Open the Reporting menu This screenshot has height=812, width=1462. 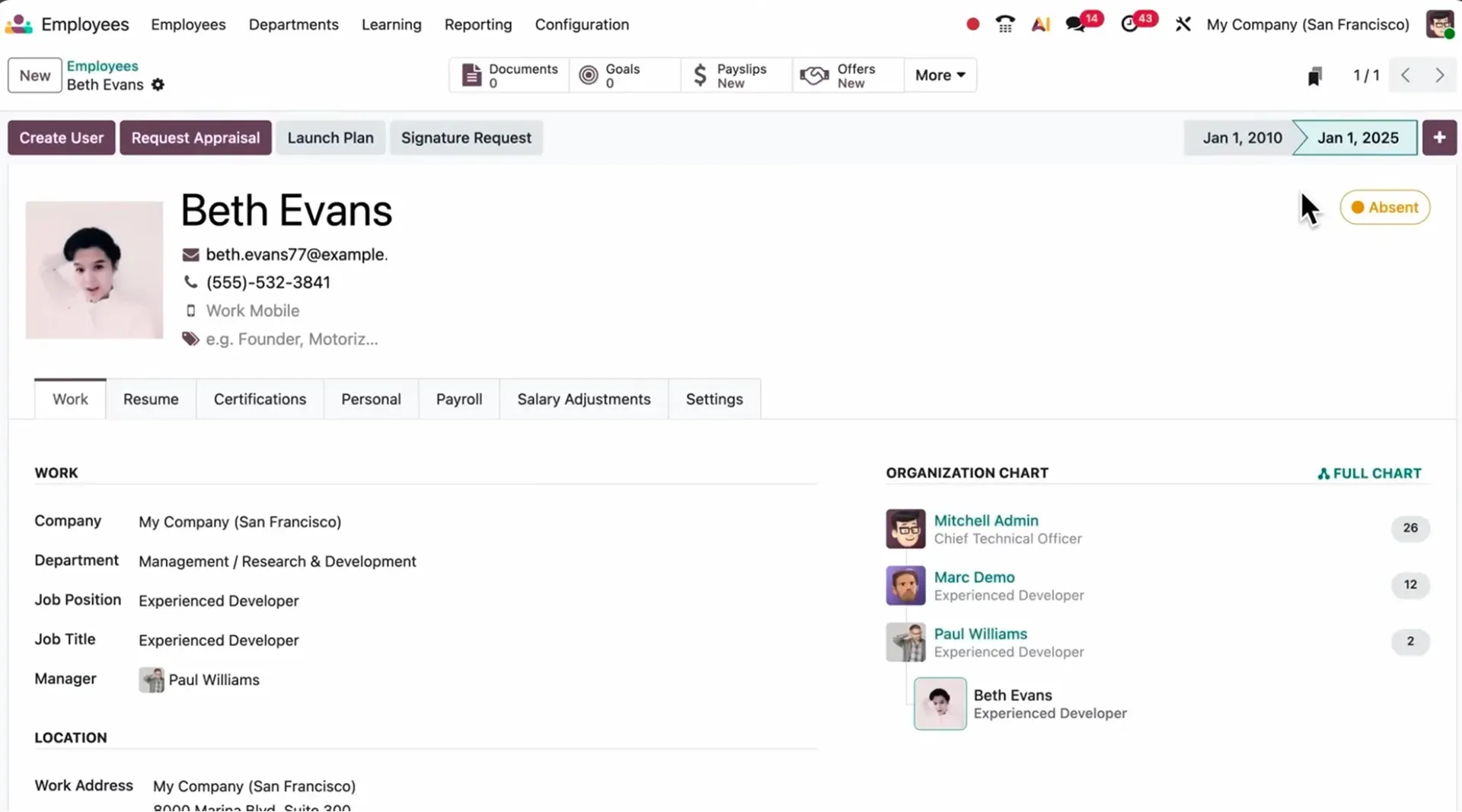coord(478,24)
